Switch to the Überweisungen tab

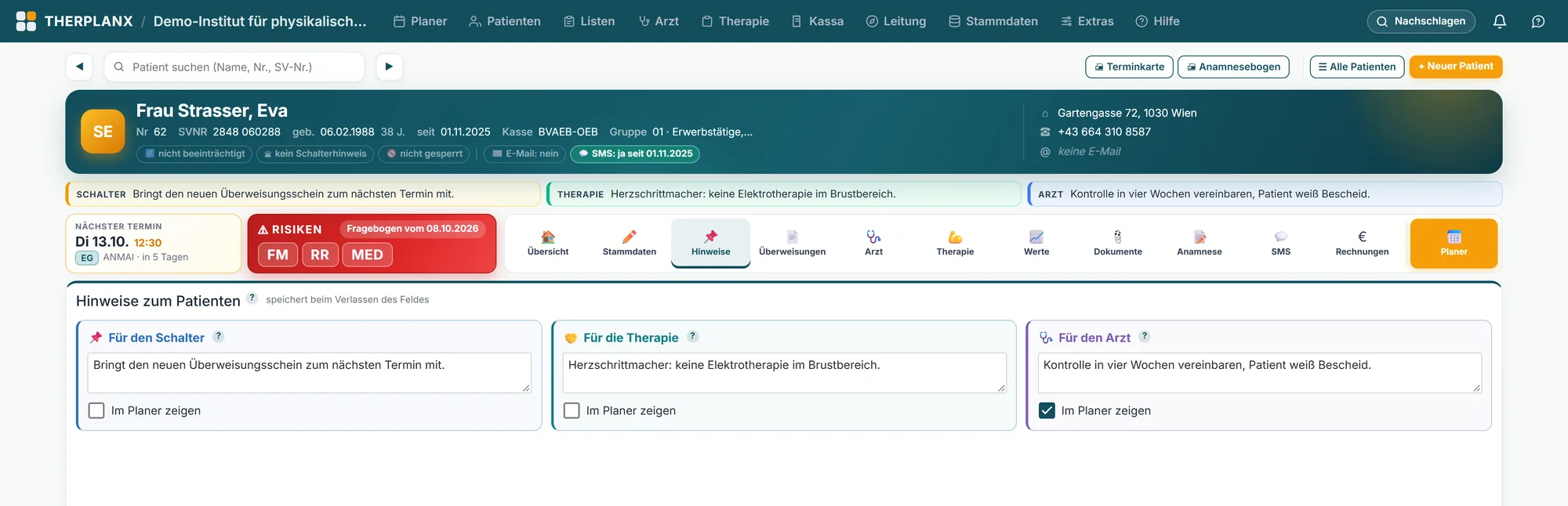pos(792,244)
